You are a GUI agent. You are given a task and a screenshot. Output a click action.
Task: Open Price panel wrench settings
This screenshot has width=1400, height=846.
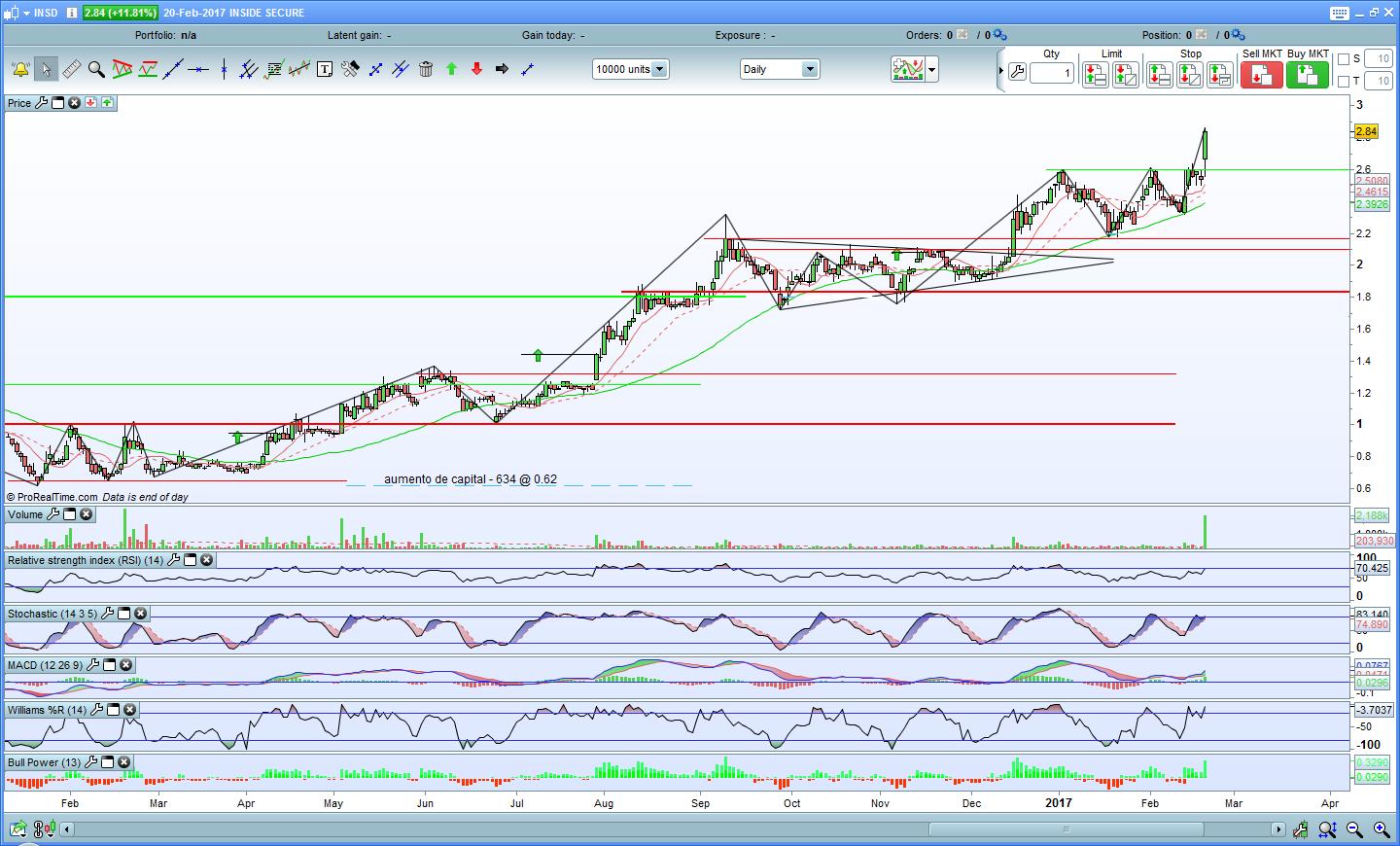[41, 103]
